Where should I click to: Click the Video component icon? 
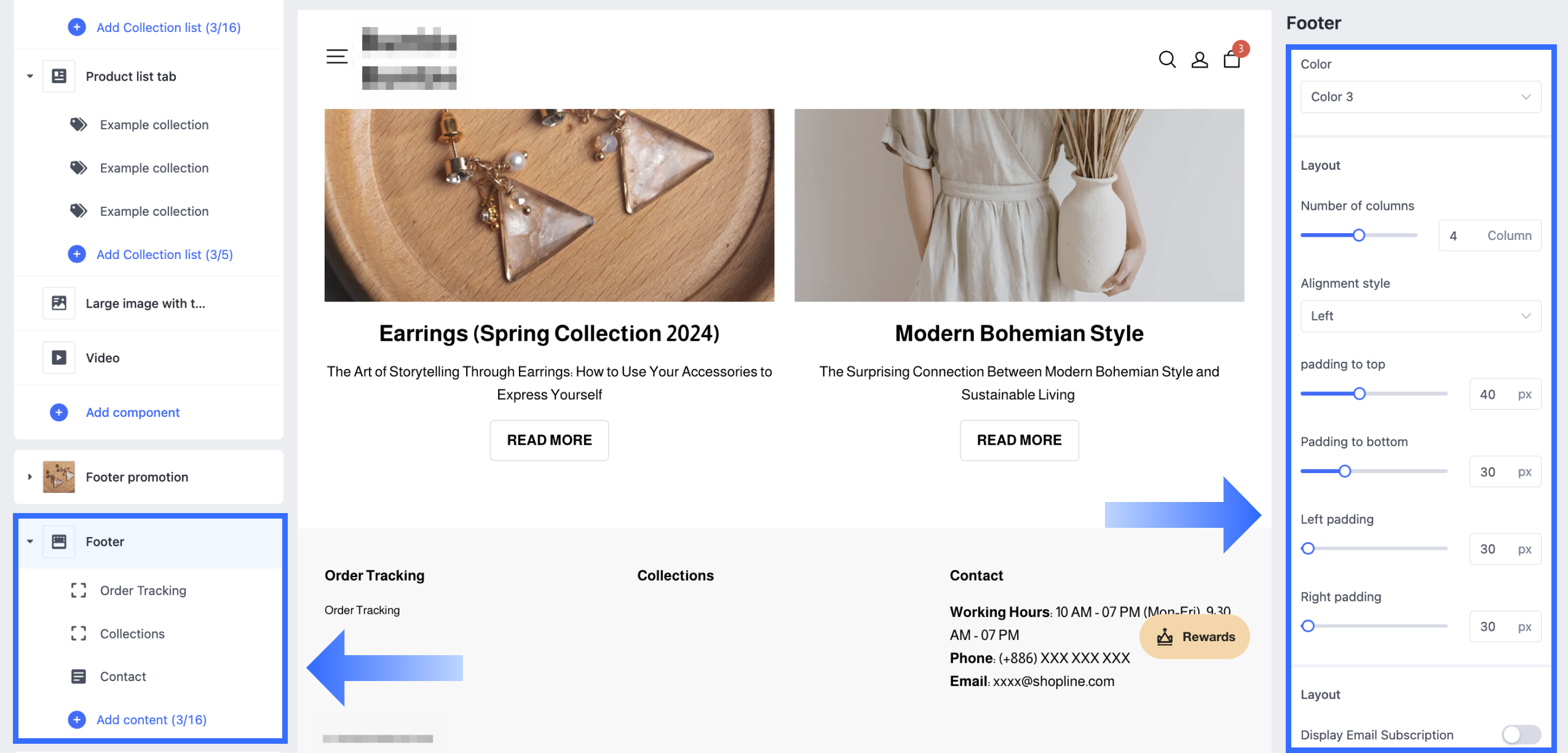(59, 357)
